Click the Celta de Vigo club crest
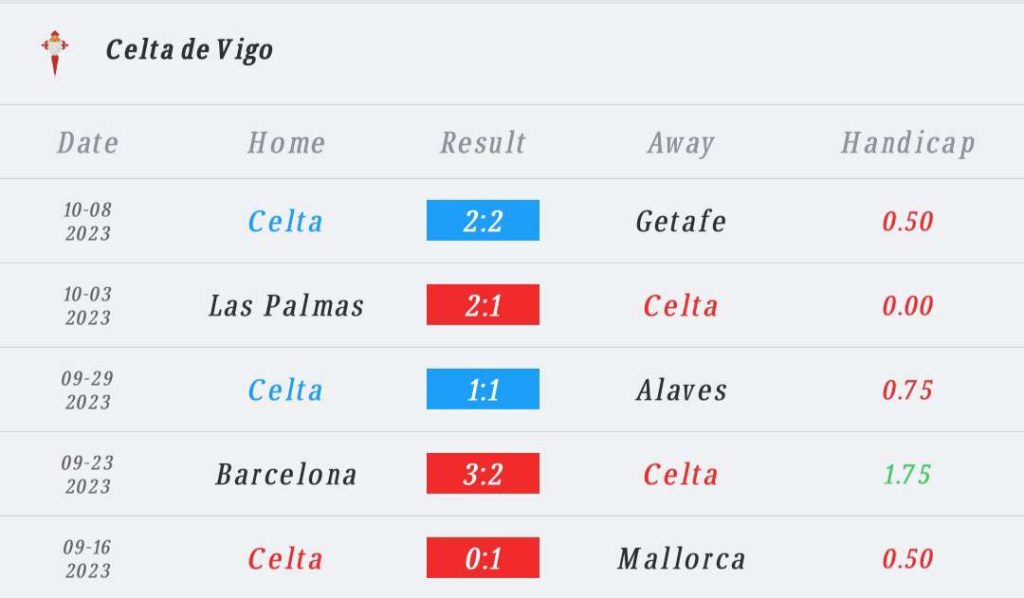 click(55, 52)
